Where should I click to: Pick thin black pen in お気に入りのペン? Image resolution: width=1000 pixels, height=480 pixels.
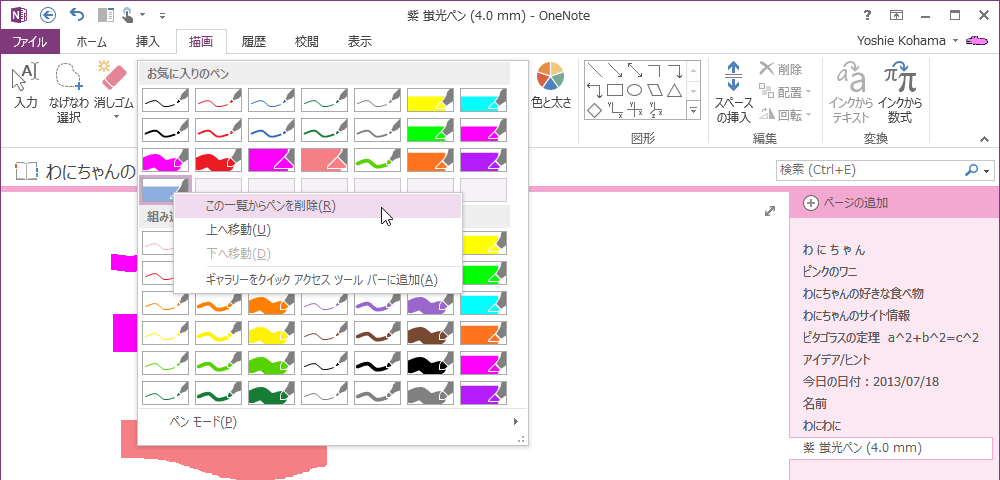pos(165,99)
